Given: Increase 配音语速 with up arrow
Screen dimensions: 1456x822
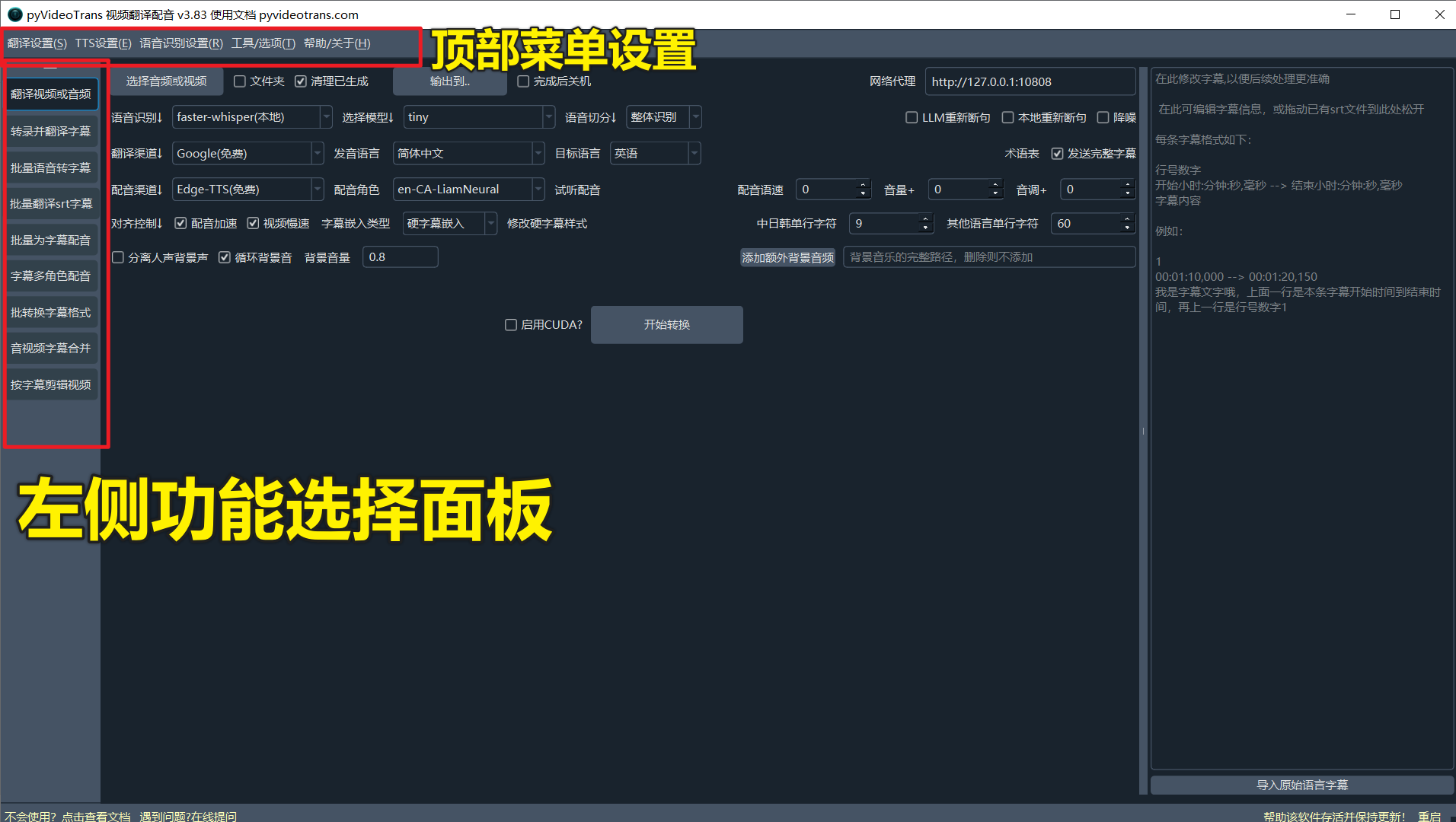Looking at the screenshot, I should (x=863, y=185).
